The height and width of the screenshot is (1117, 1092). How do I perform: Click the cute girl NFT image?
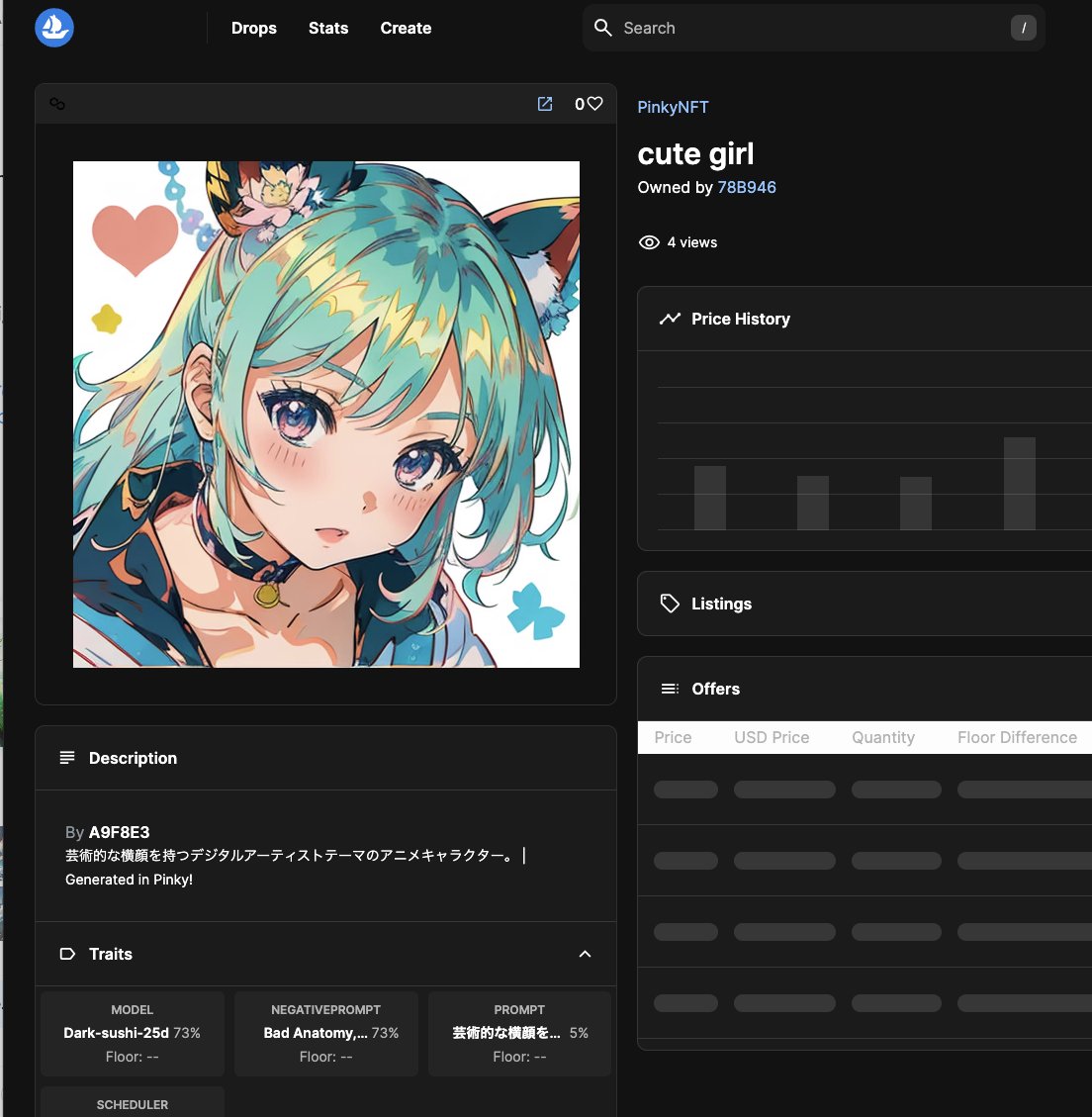click(x=325, y=413)
